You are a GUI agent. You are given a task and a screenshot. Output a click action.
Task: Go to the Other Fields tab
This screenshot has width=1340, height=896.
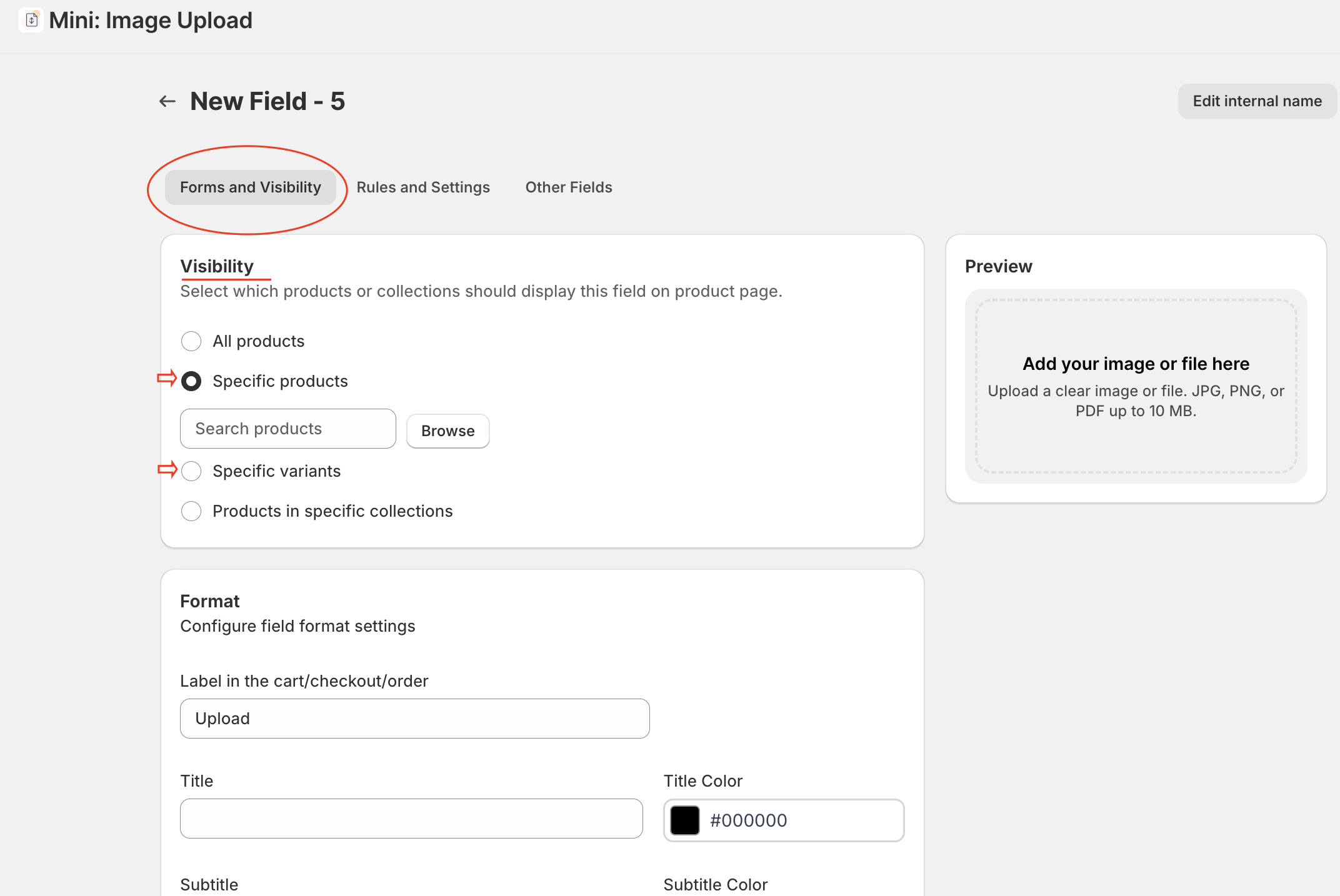[568, 187]
